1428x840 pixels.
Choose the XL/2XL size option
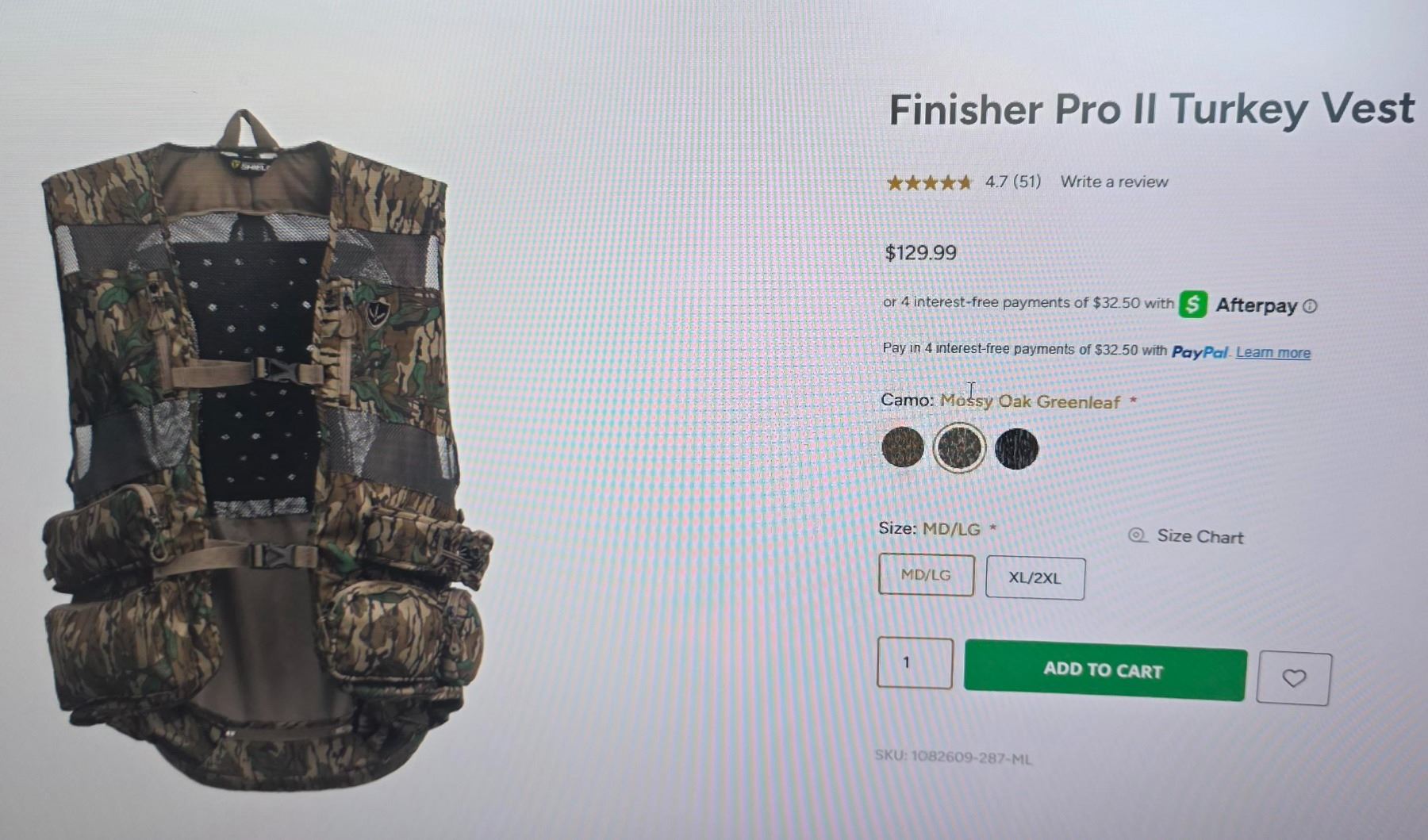coord(1035,577)
